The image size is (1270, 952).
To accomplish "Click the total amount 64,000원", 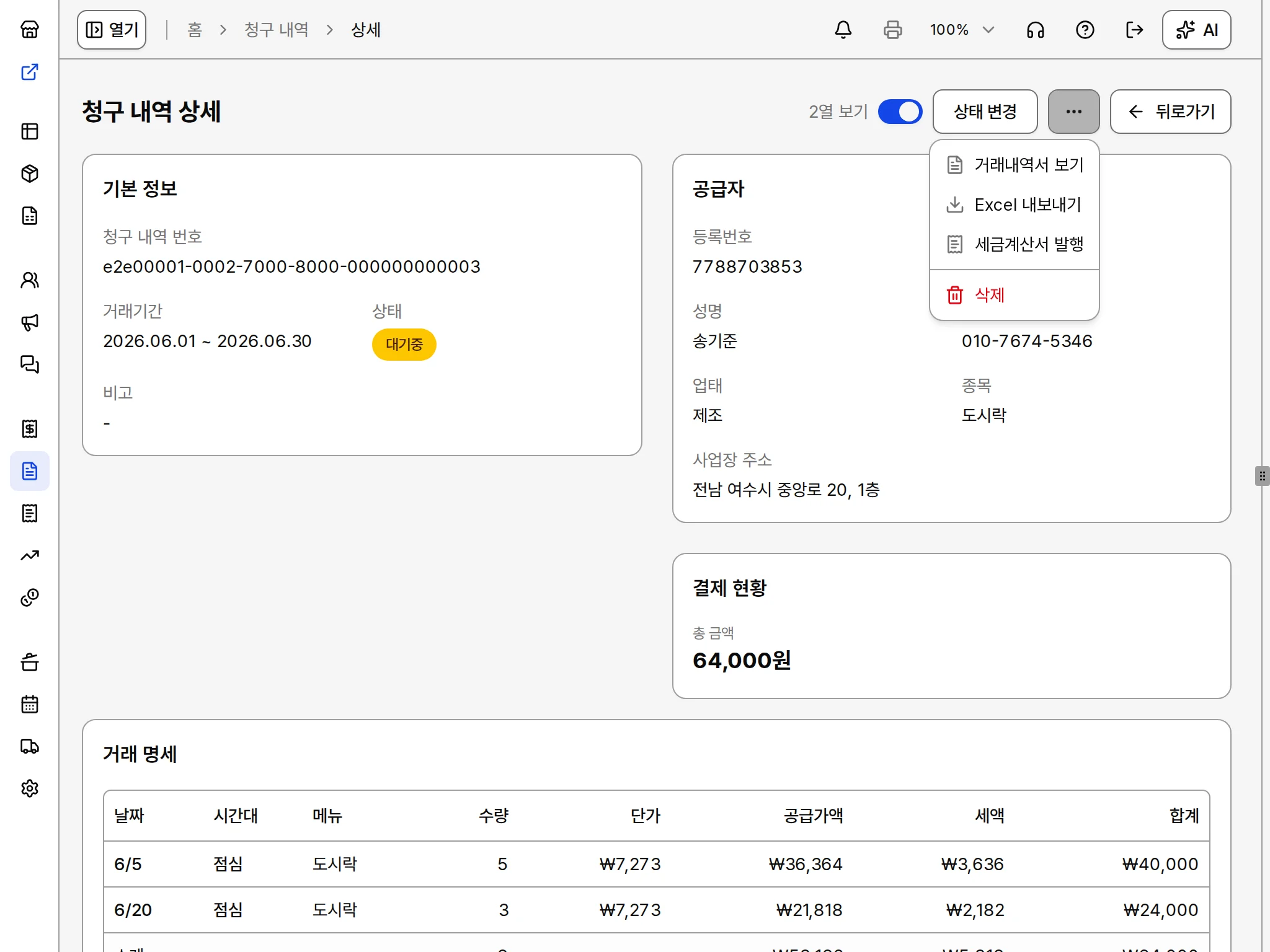I will coord(742,661).
